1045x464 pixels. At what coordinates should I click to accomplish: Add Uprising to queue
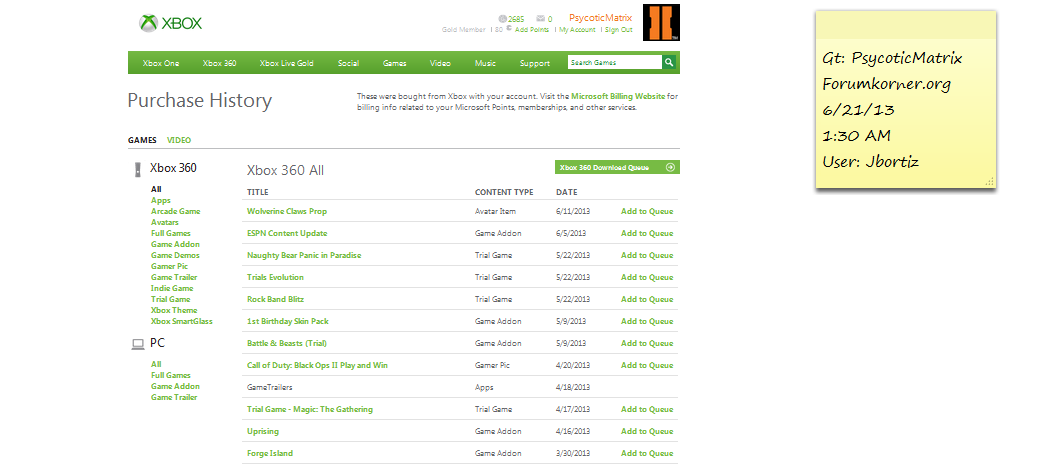pos(647,431)
